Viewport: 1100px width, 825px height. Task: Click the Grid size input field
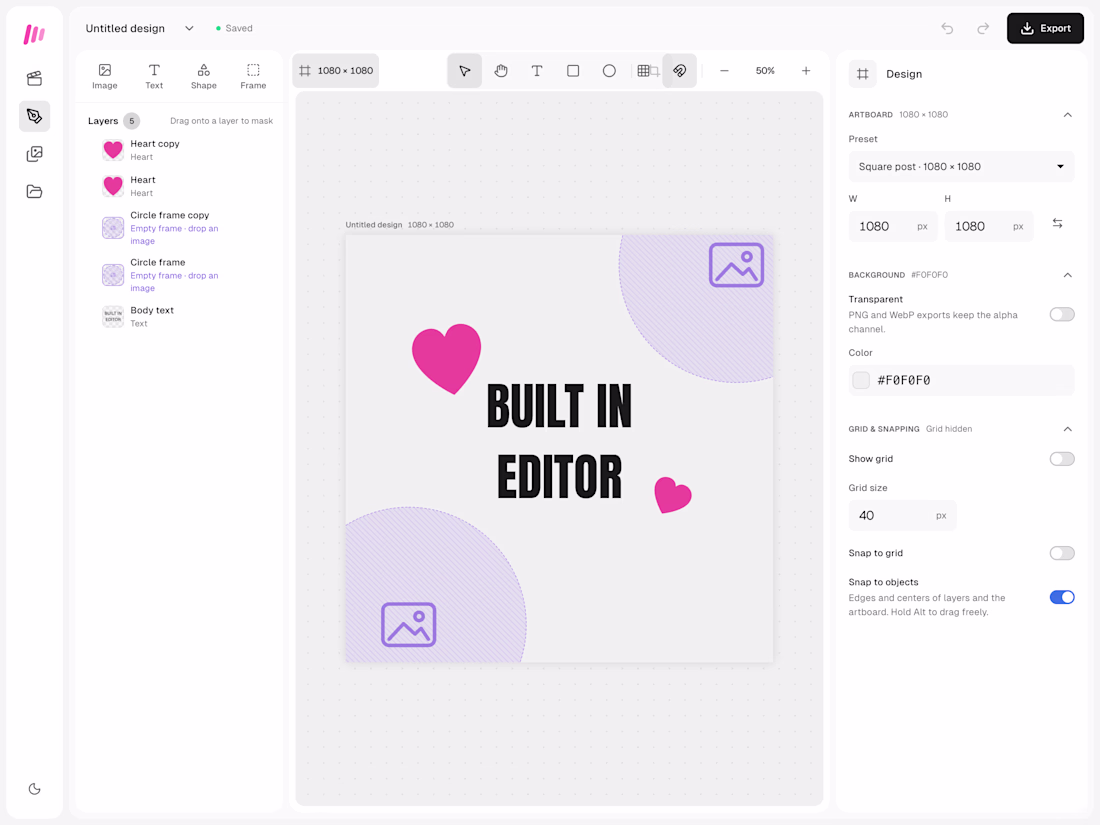902,516
